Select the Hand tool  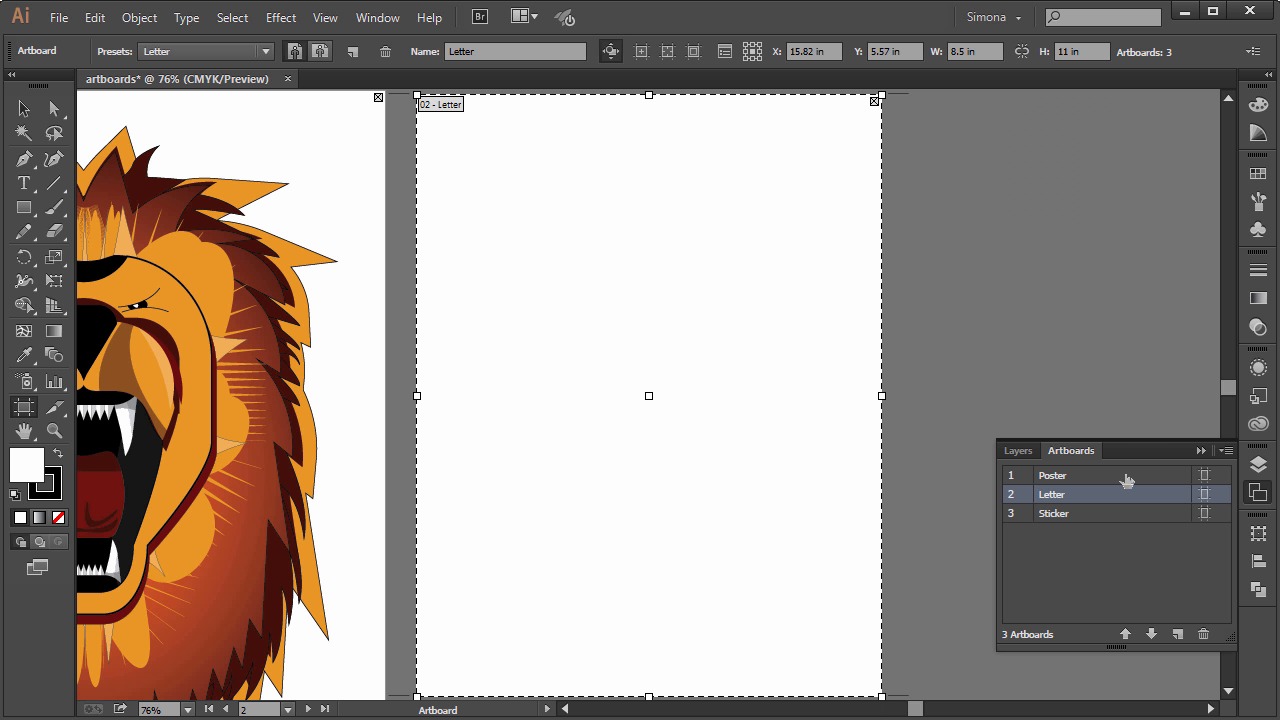pos(24,431)
